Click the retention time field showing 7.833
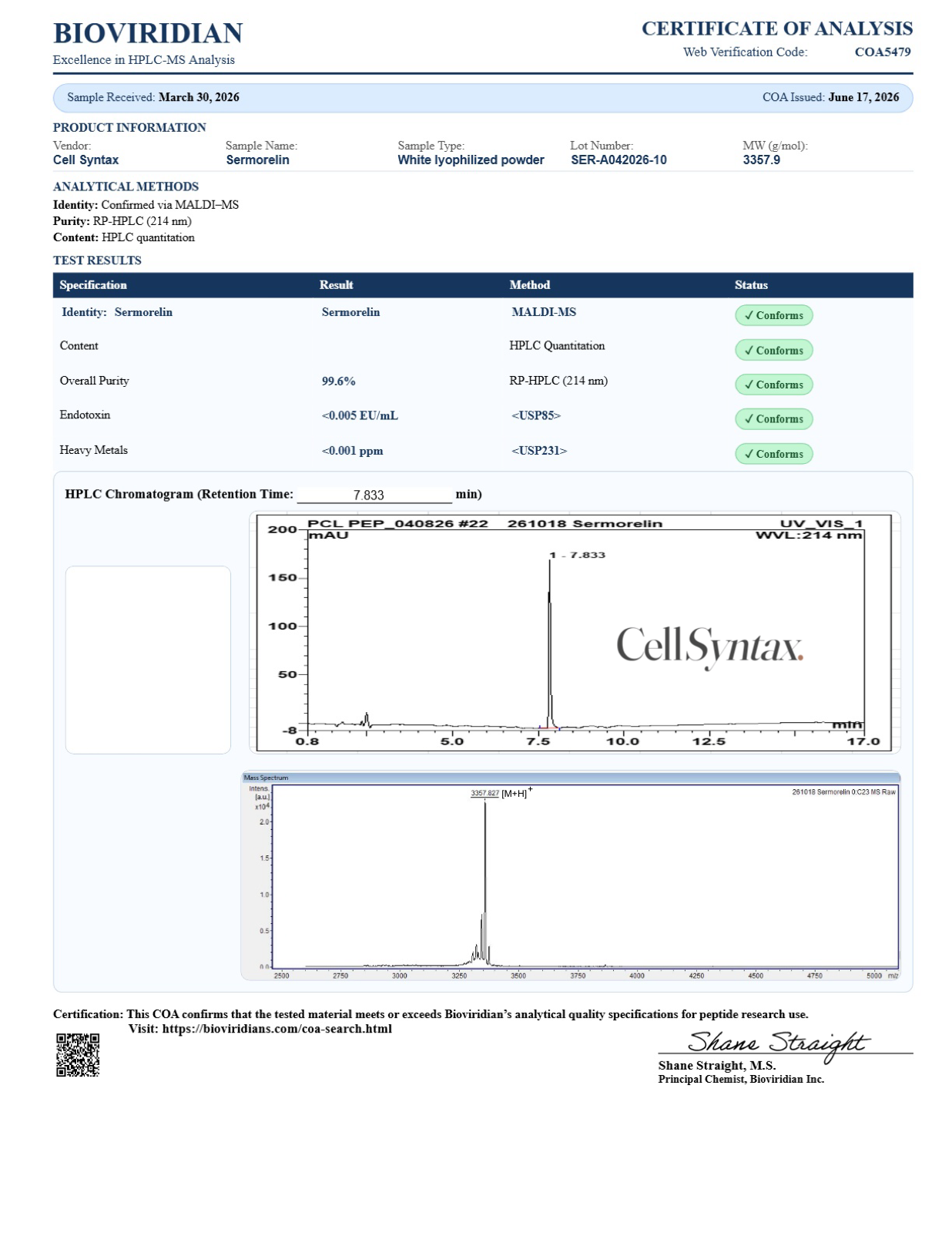 [374, 495]
